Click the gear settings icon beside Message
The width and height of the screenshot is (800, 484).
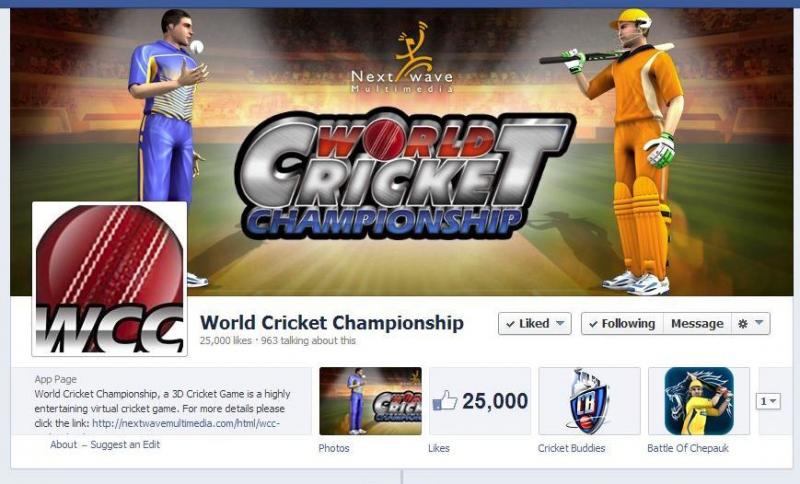(743, 323)
